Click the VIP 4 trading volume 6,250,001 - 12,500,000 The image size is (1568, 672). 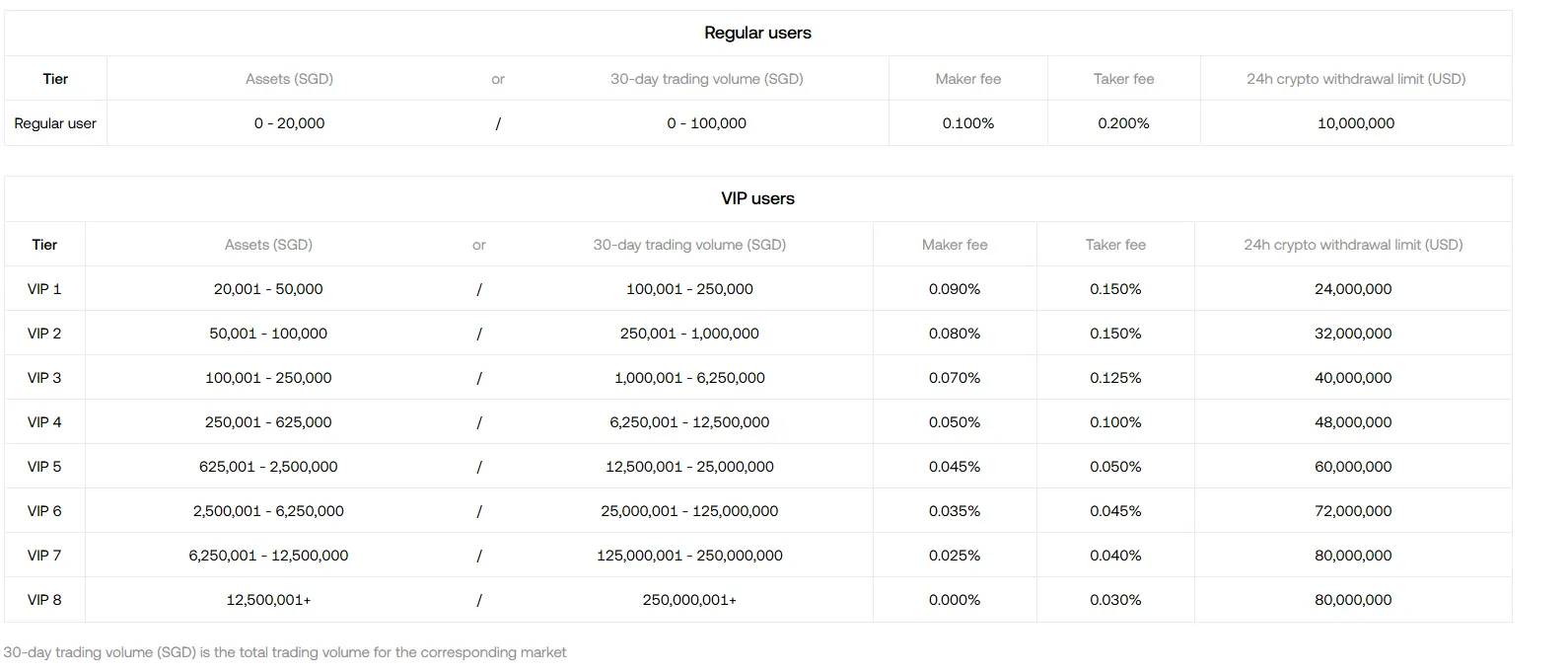pos(689,422)
